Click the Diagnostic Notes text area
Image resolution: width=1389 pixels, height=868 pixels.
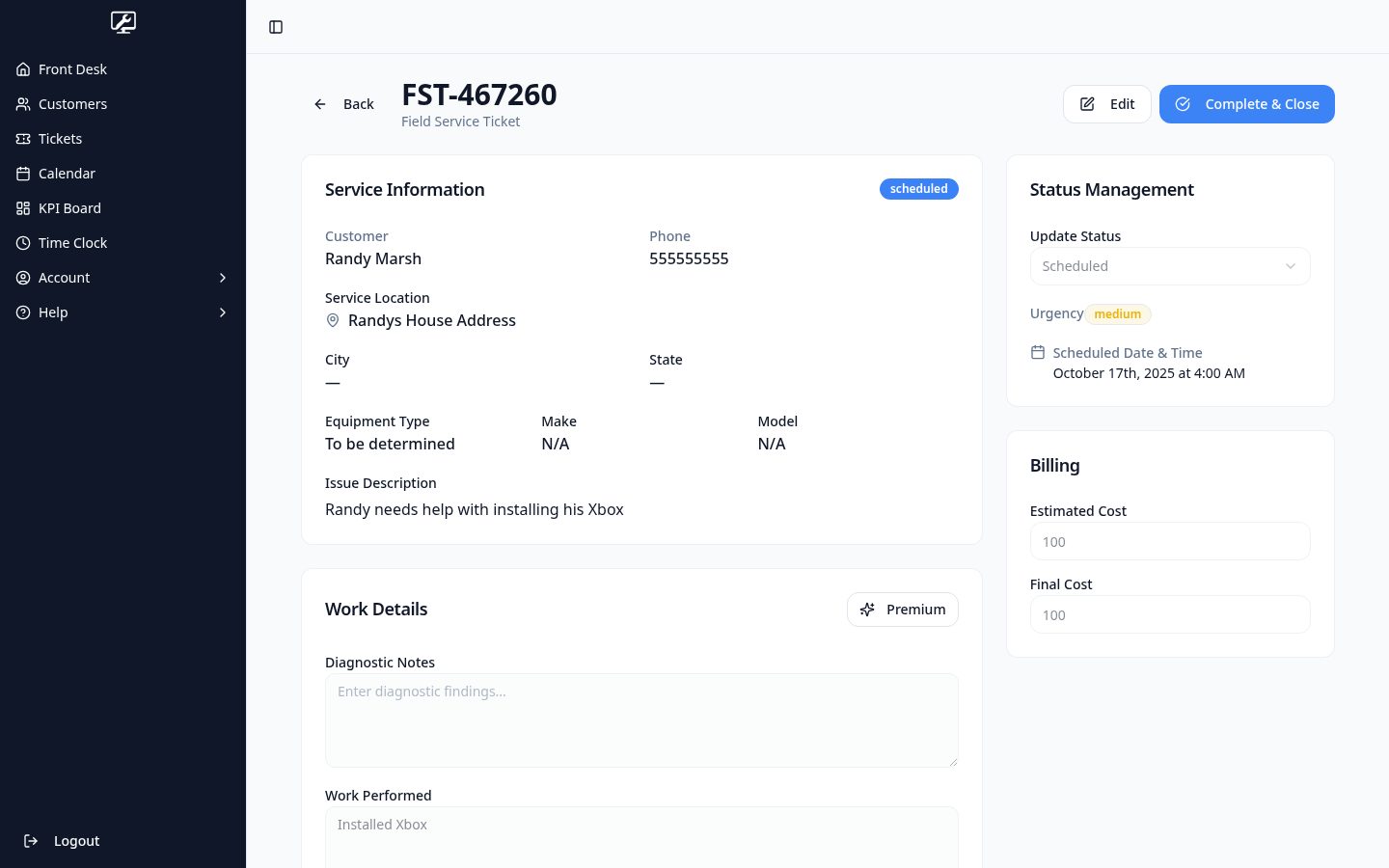(x=641, y=720)
